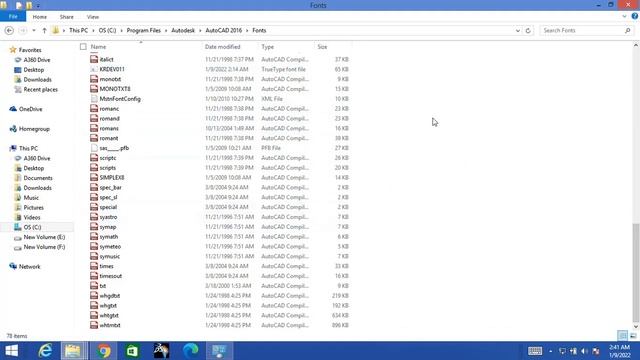
Task: Open Desktop under Favorites
Action: (33, 70)
